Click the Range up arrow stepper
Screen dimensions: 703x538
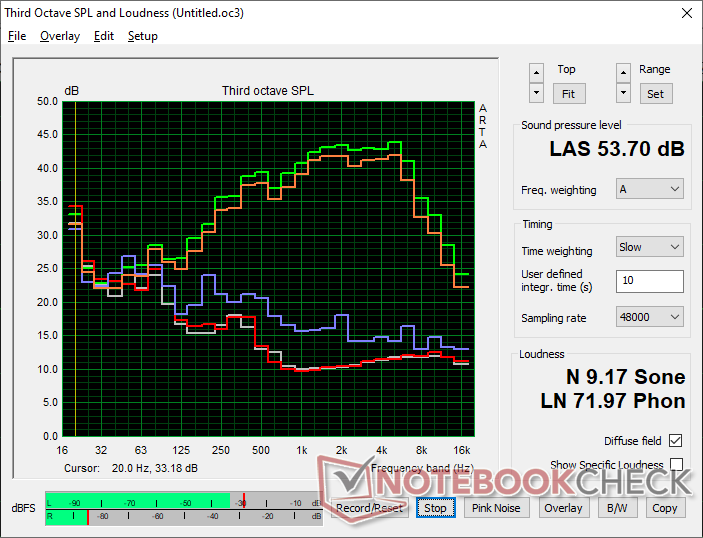click(624, 72)
